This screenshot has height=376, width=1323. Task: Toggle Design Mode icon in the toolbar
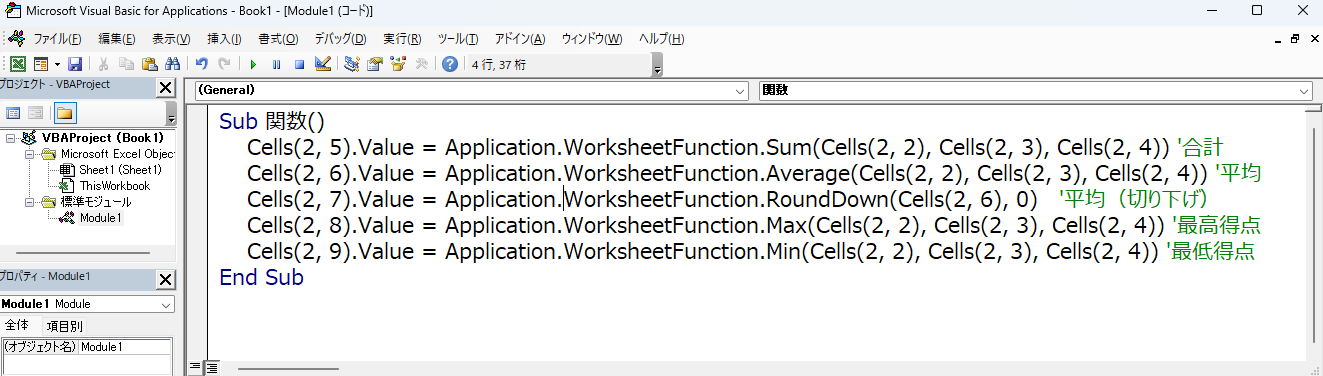322,64
